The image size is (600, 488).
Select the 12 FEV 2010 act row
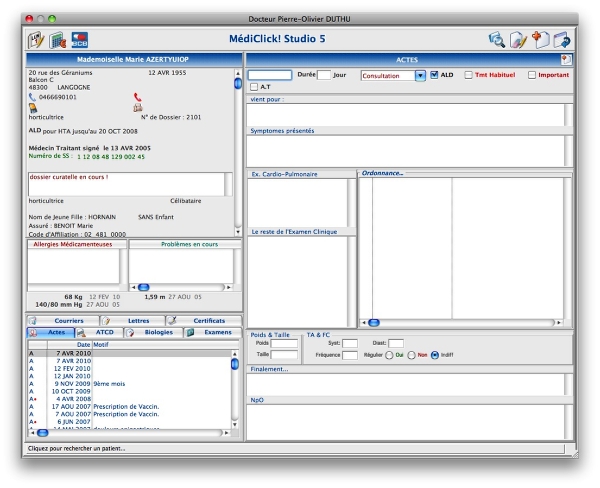tap(130, 368)
